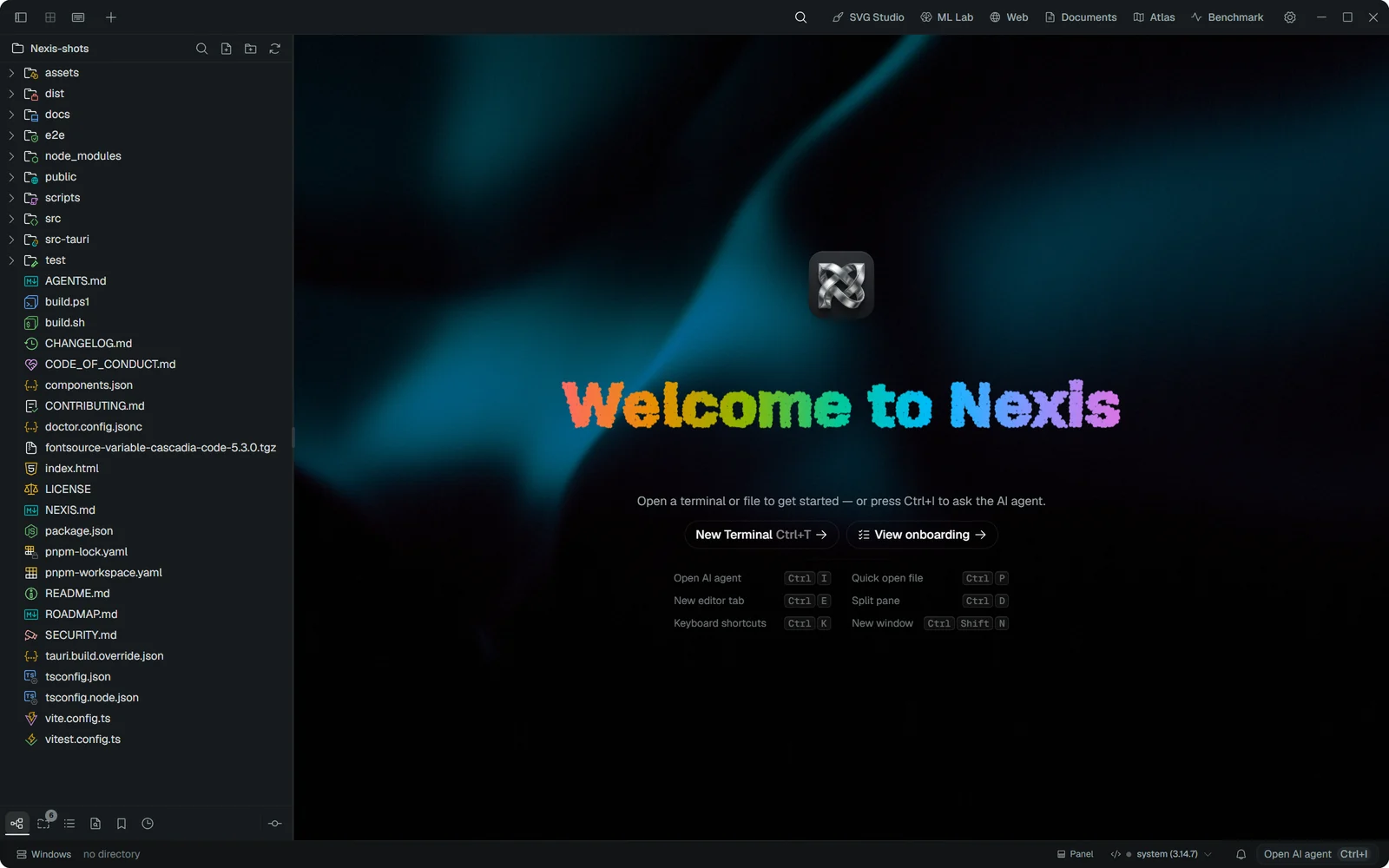
Task: Expand the node_modules folder
Action: pos(146,156)
